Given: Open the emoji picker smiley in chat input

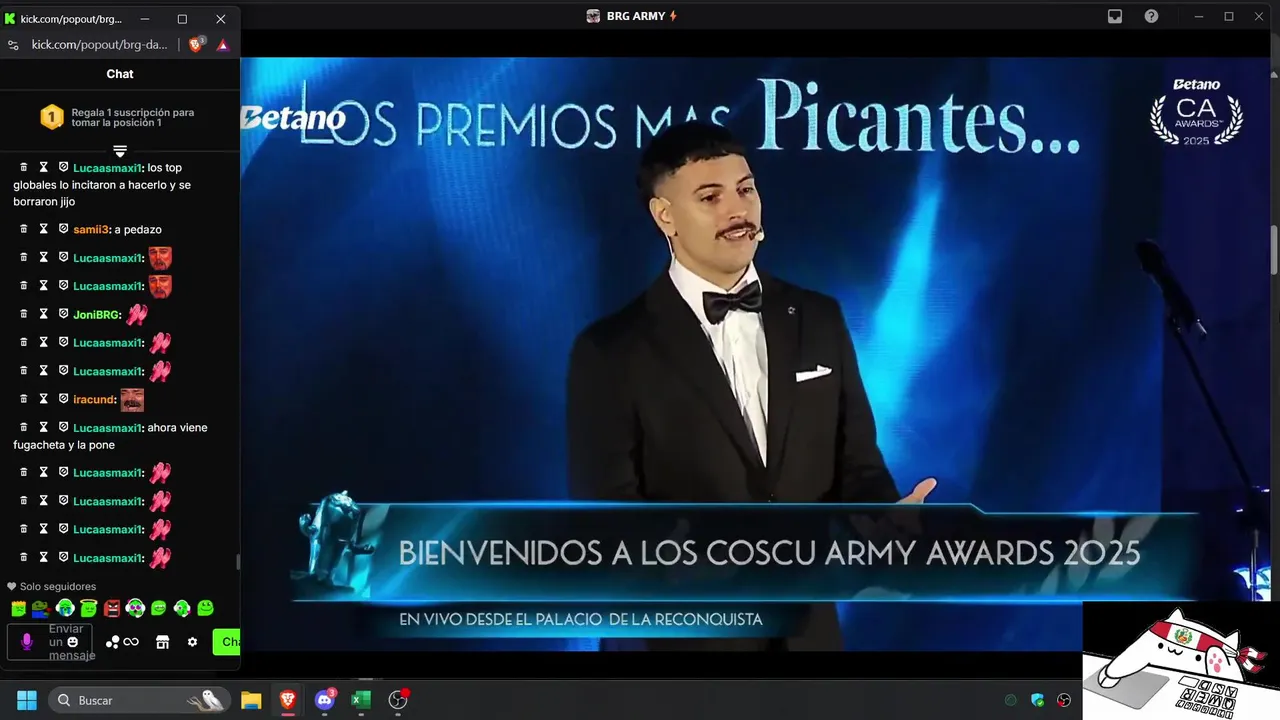Looking at the screenshot, I should [72, 642].
